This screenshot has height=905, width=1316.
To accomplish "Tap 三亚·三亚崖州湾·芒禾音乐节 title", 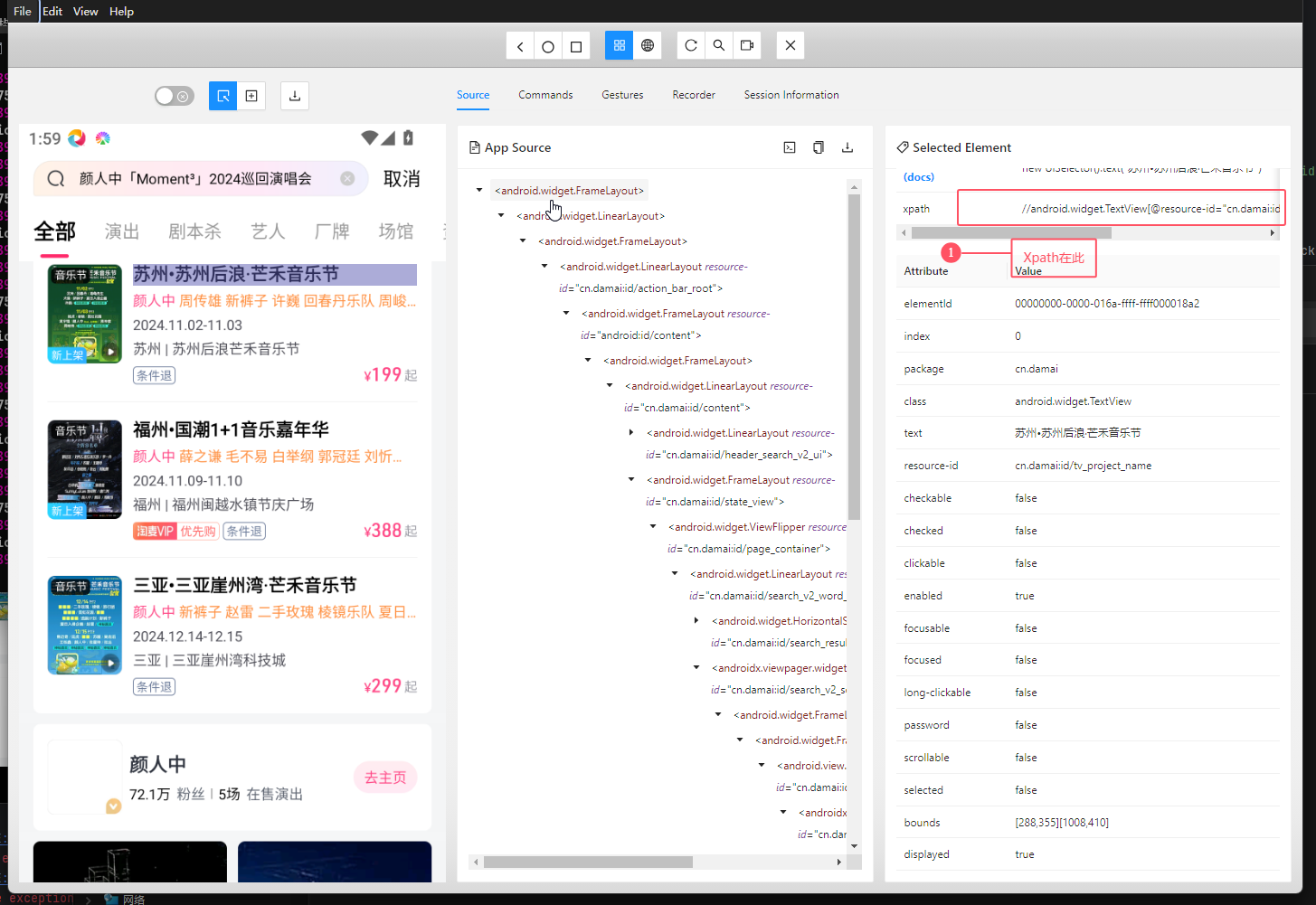I will click(x=245, y=585).
